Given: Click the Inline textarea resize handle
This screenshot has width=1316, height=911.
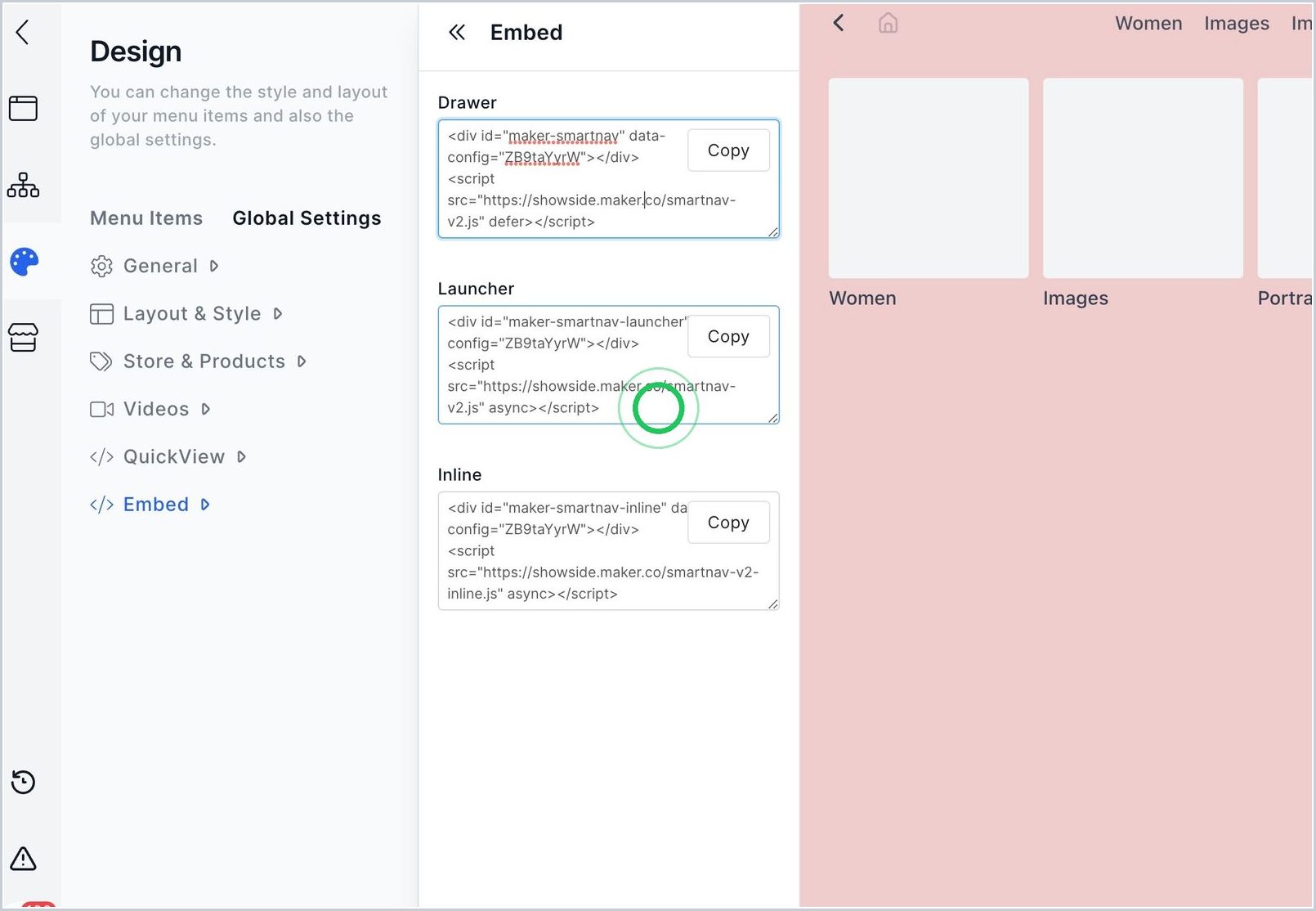Looking at the screenshot, I should coord(772,604).
